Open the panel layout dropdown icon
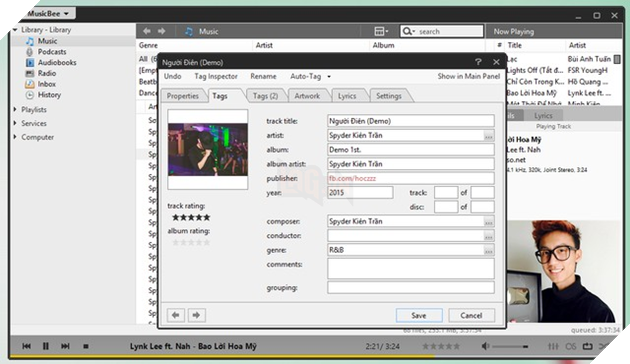The width and height of the screenshot is (630, 364). pyautogui.click(x=381, y=31)
